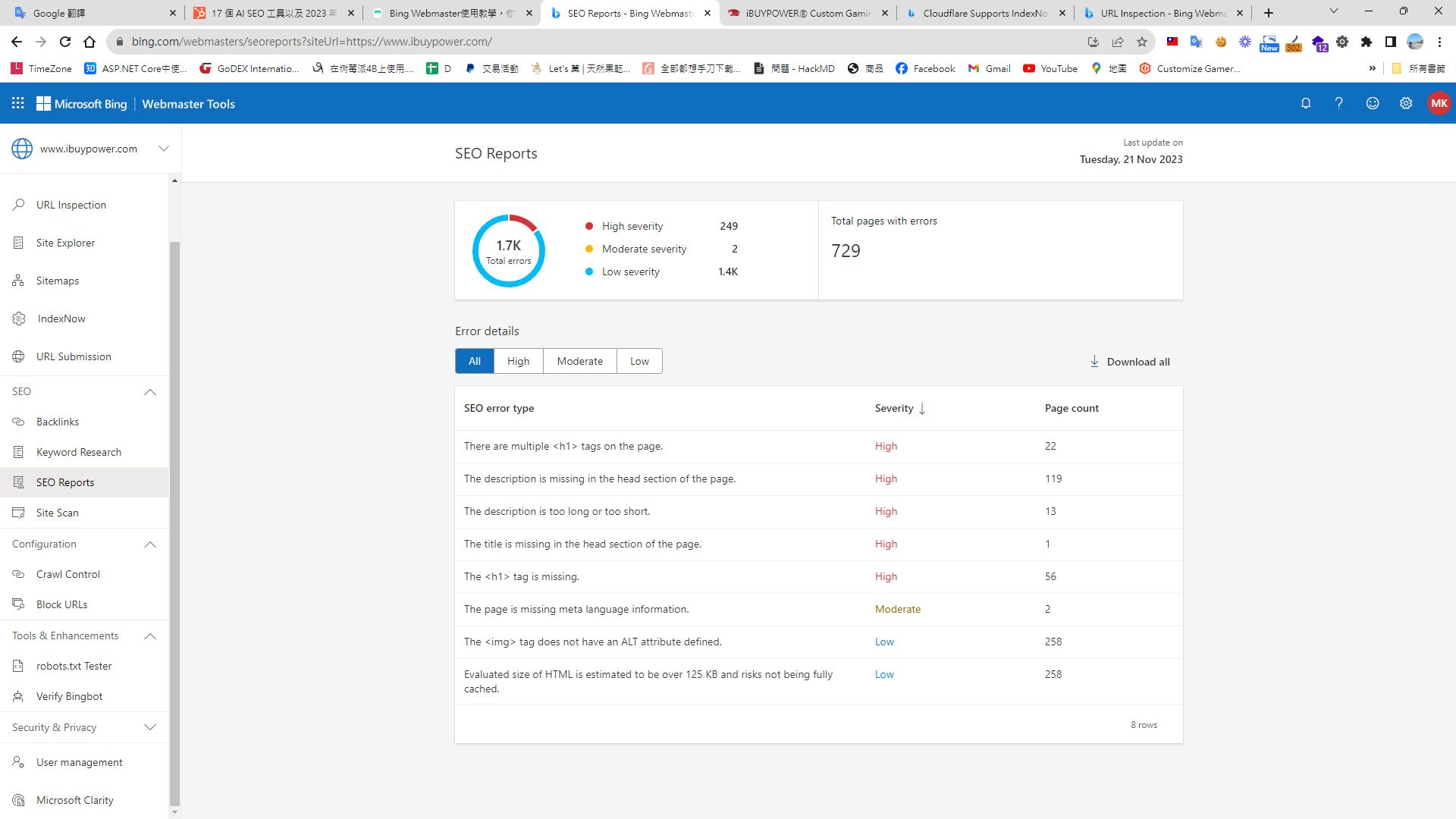Open the feedback smiley icon
The height and width of the screenshot is (819, 1456).
1372,103
